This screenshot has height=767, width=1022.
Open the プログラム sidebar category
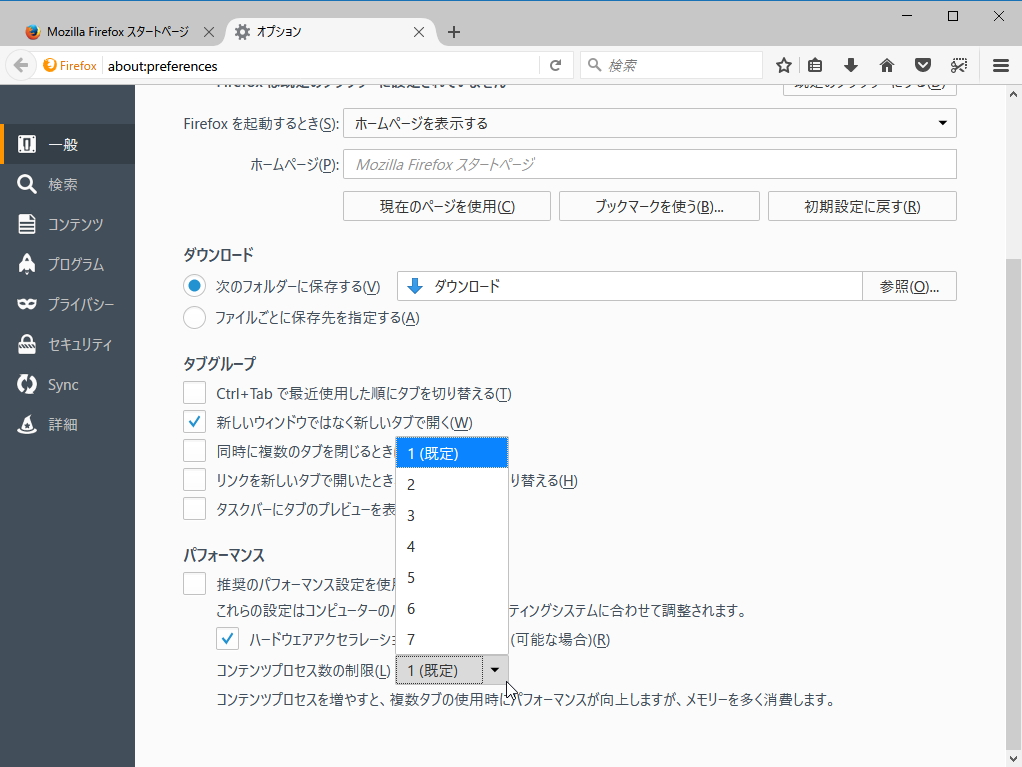point(67,264)
